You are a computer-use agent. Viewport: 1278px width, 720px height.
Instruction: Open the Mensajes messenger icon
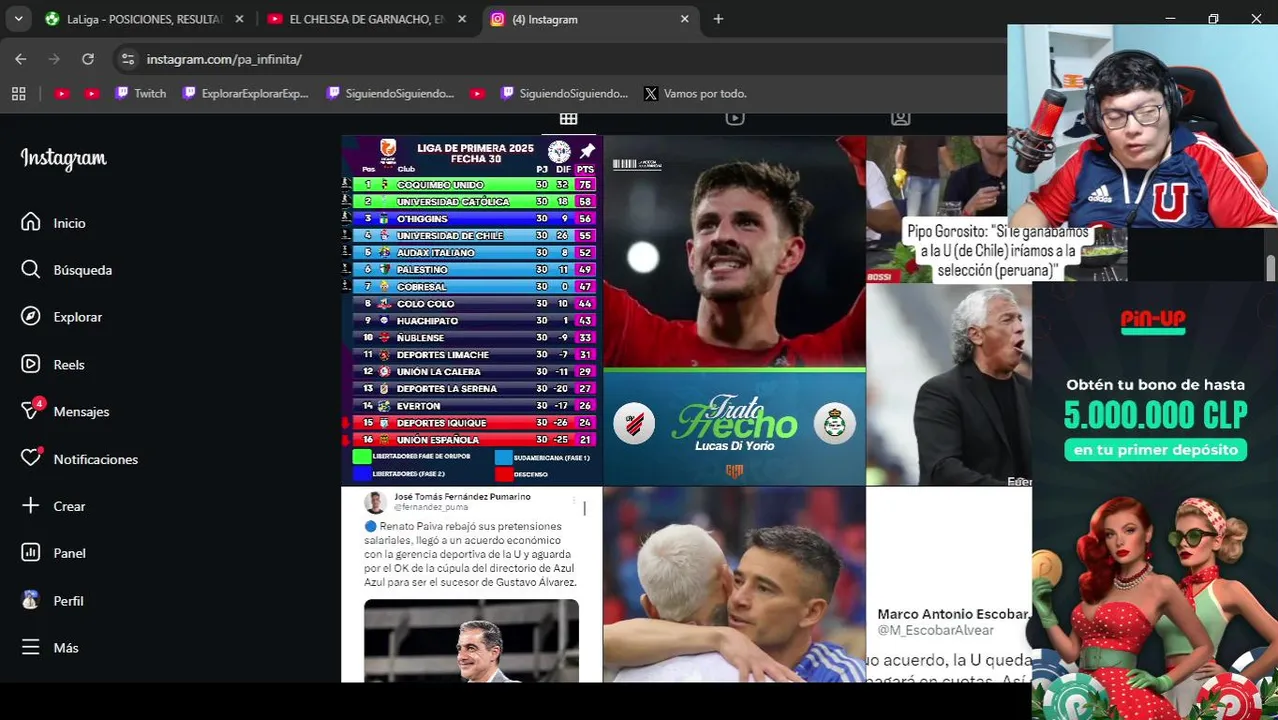(x=31, y=411)
